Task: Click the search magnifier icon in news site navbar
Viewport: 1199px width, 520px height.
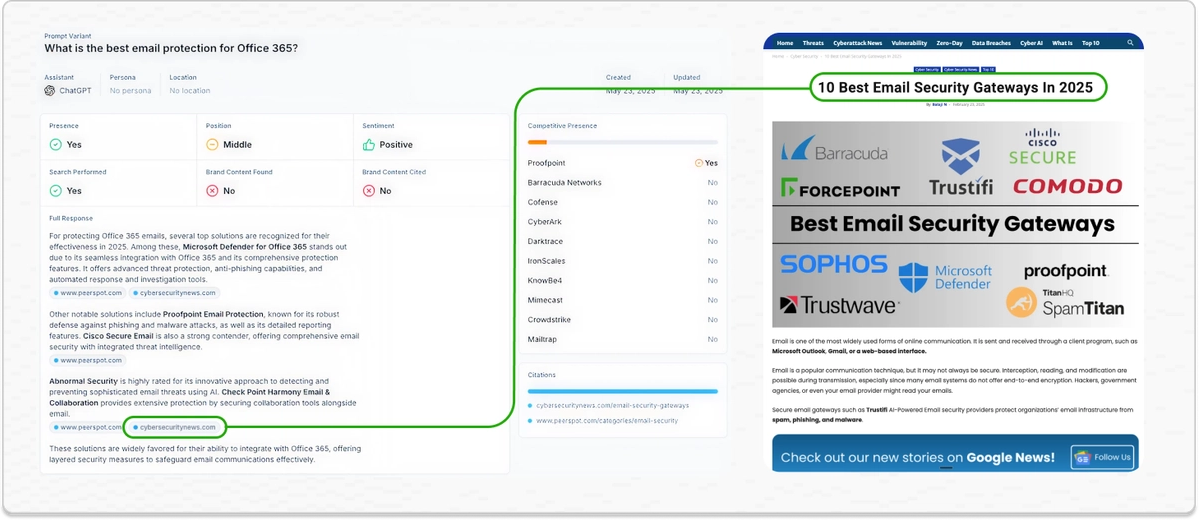Action: (x=1130, y=43)
